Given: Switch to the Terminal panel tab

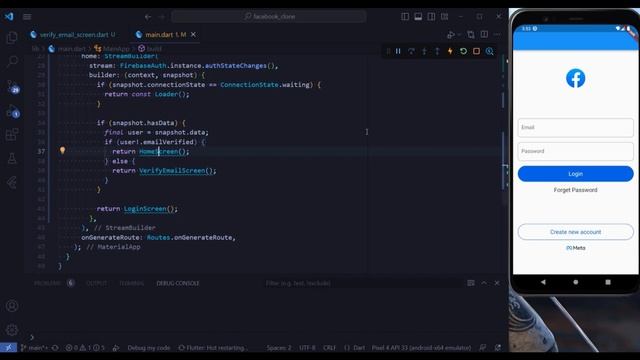Looking at the screenshot, I should point(131,283).
